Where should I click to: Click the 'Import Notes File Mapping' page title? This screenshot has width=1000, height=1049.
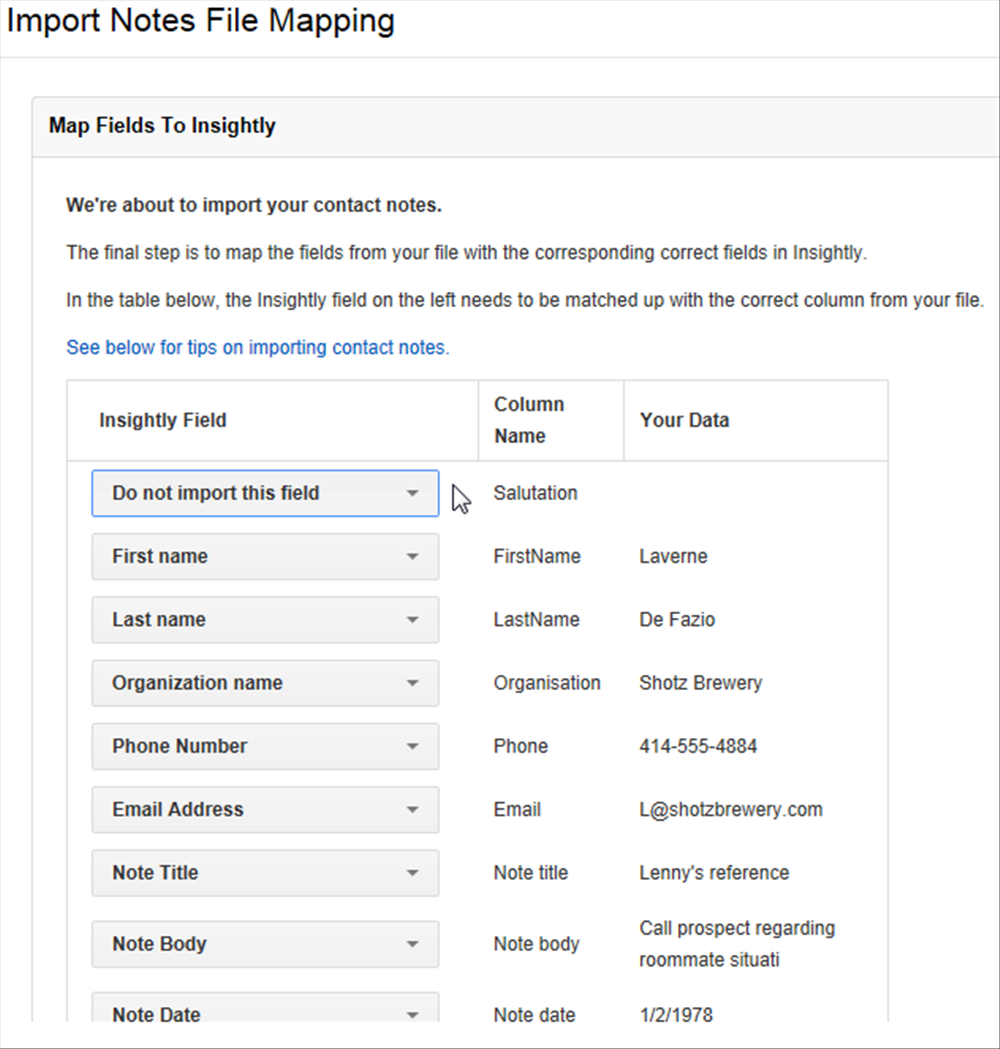click(201, 21)
